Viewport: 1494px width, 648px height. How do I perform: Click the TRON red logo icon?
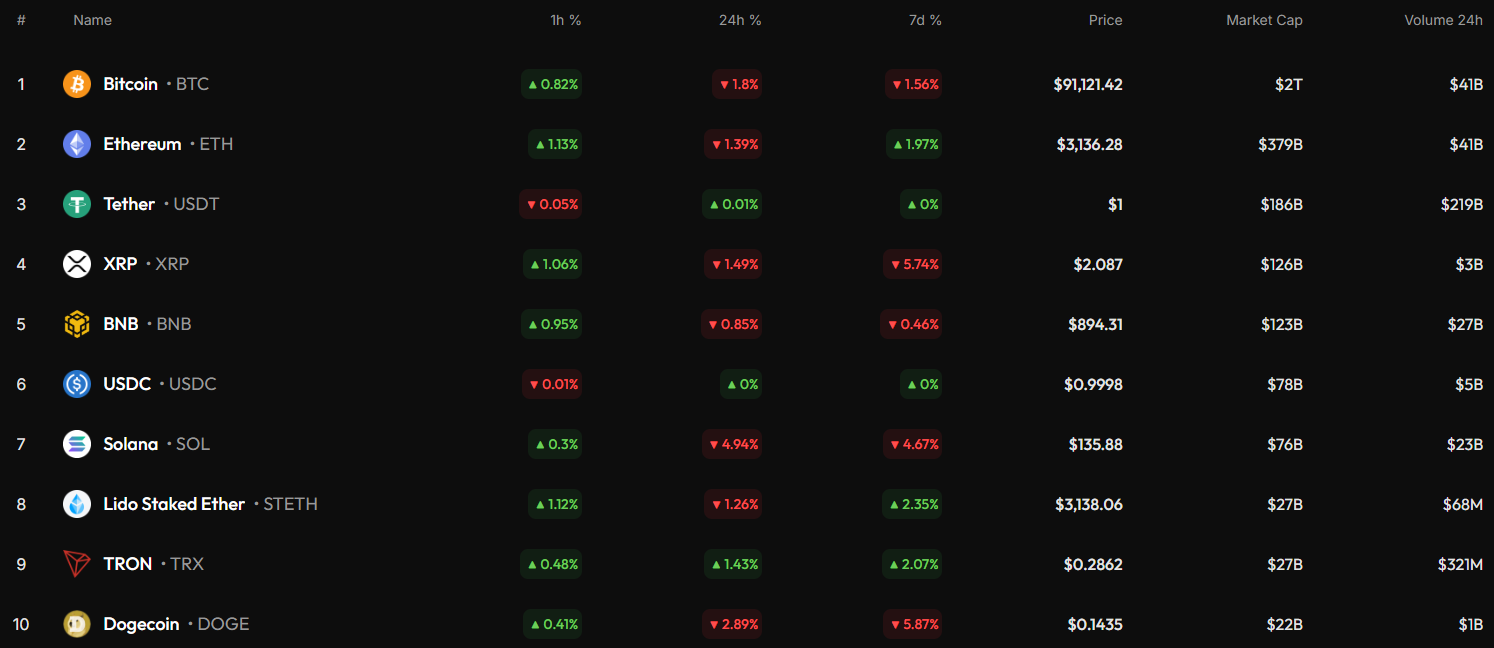point(77,564)
